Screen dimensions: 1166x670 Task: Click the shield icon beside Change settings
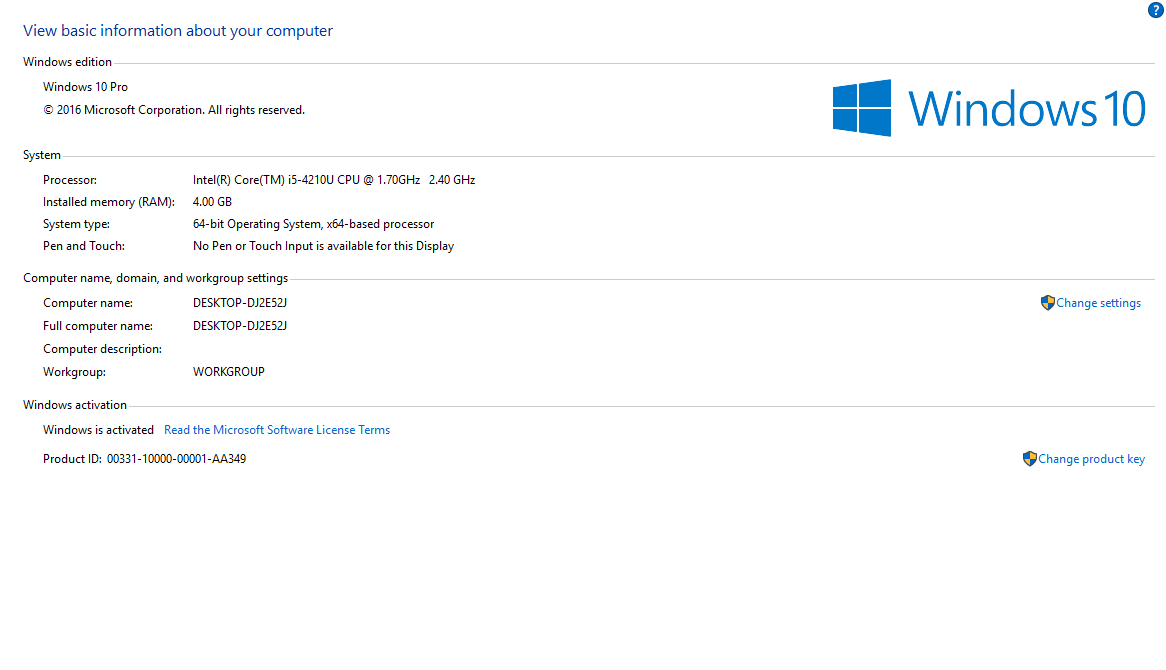tap(1047, 303)
